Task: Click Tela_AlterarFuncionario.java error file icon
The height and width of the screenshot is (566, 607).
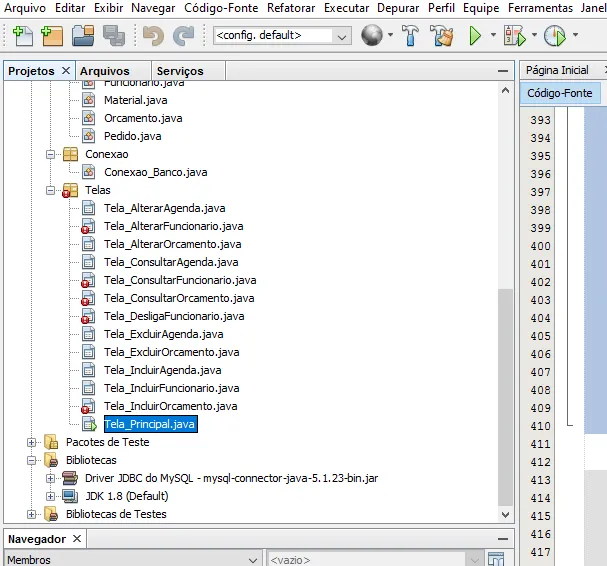Action: [x=88, y=226]
